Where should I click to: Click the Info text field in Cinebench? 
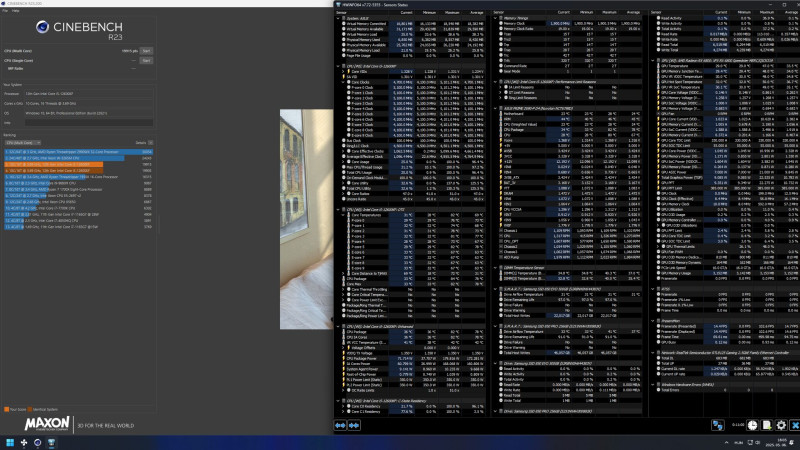pos(89,123)
